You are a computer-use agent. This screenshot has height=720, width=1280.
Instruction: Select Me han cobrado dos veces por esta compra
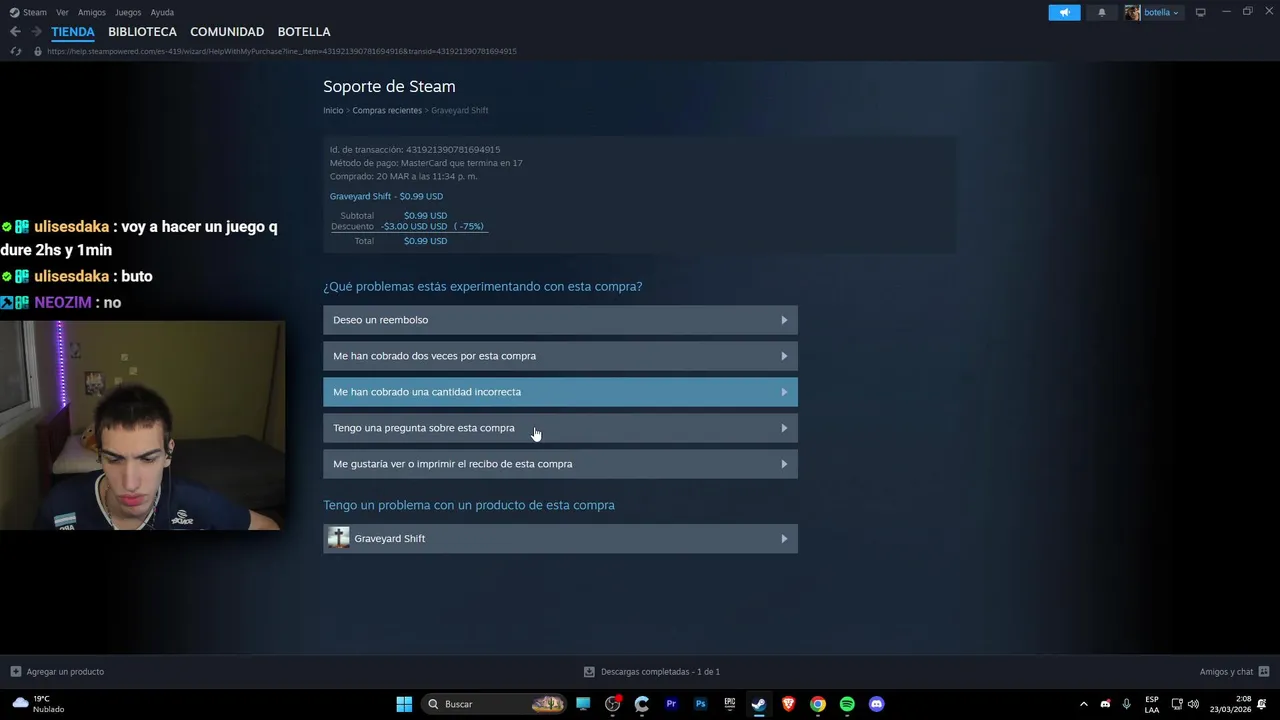(x=560, y=356)
